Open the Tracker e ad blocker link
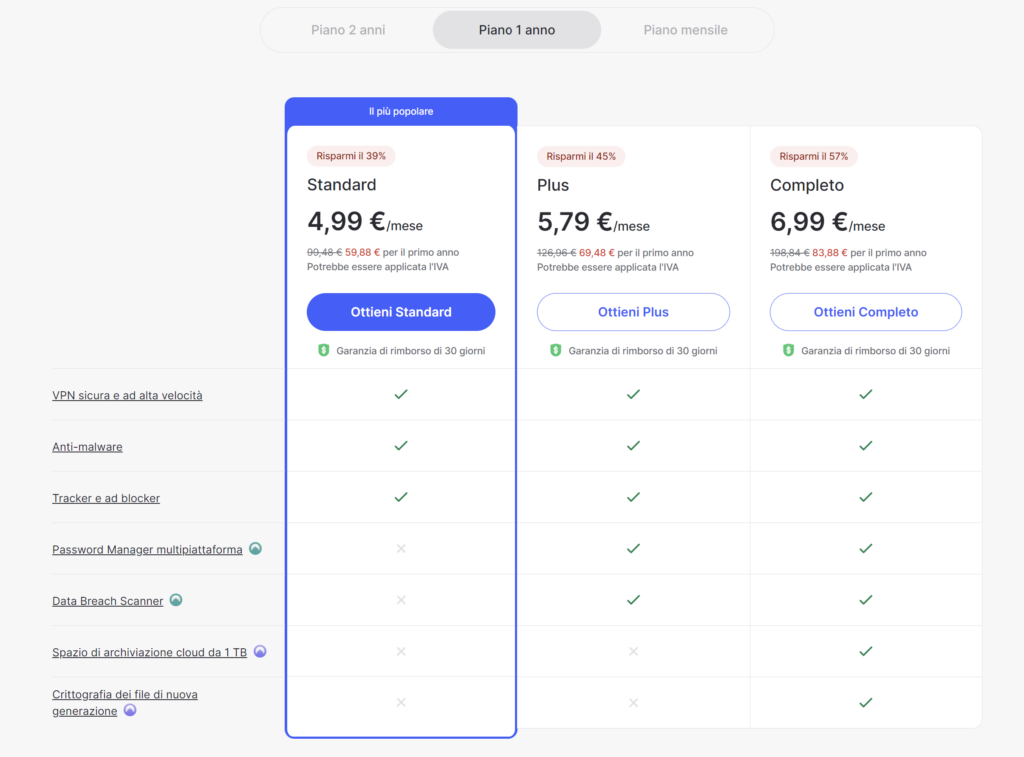 pos(106,498)
